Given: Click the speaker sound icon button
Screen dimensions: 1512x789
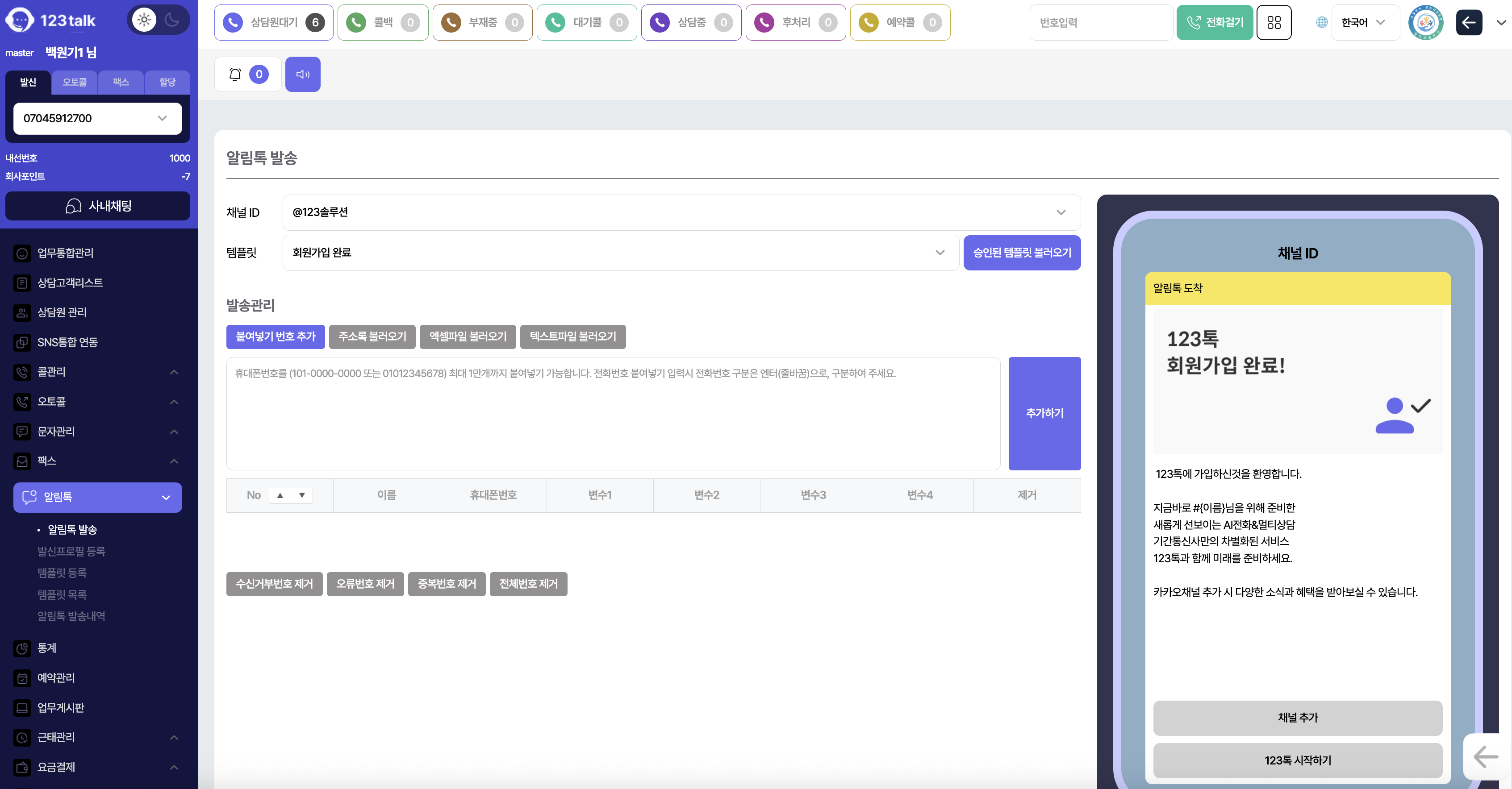Looking at the screenshot, I should (x=303, y=75).
